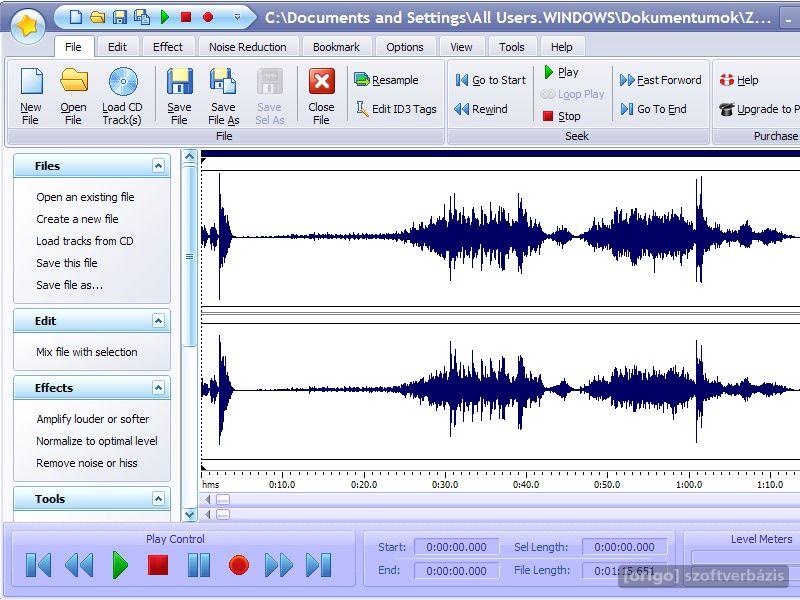Click Load CD Track(s) in the ribbon
Screen dimensions: 800x600
(x=122, y=96)
